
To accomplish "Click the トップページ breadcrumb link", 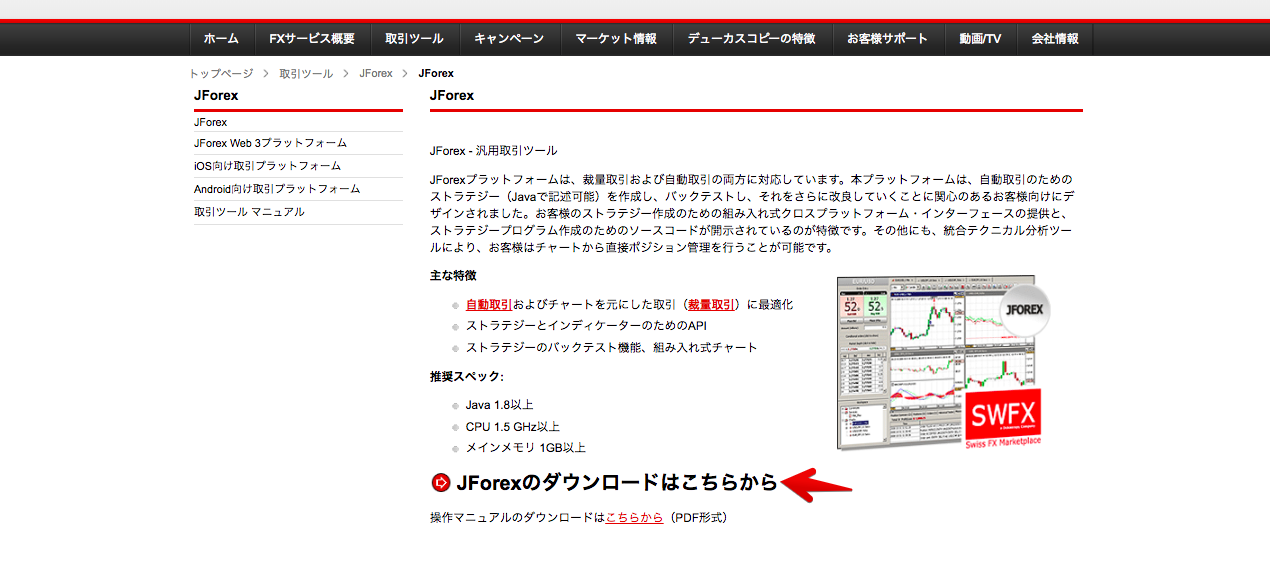I will coord(221,74).
